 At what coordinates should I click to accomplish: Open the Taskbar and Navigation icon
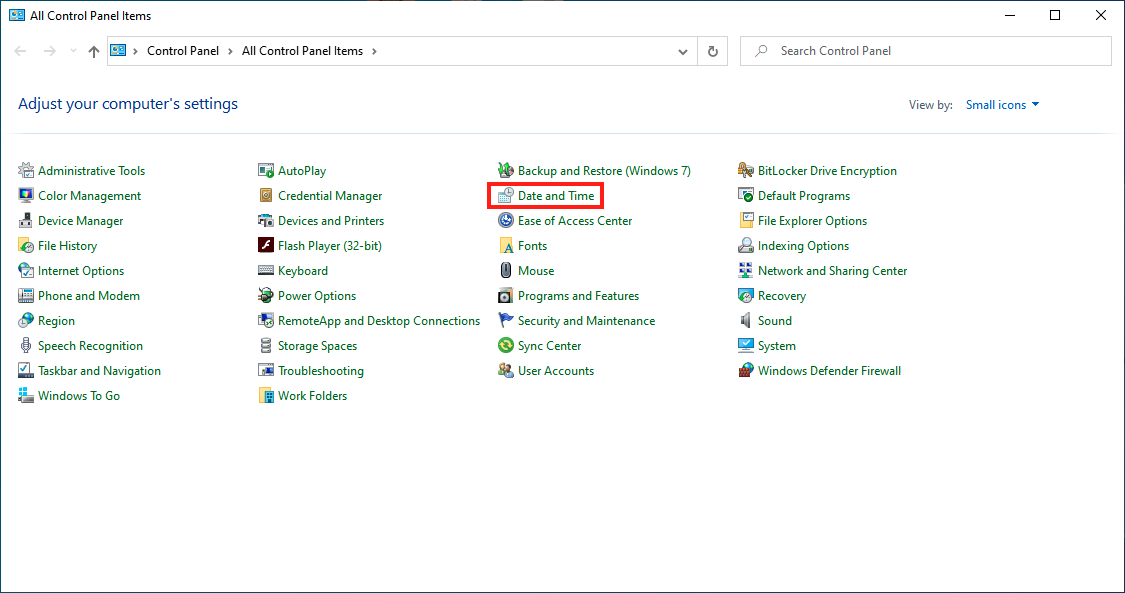[26, 371]
